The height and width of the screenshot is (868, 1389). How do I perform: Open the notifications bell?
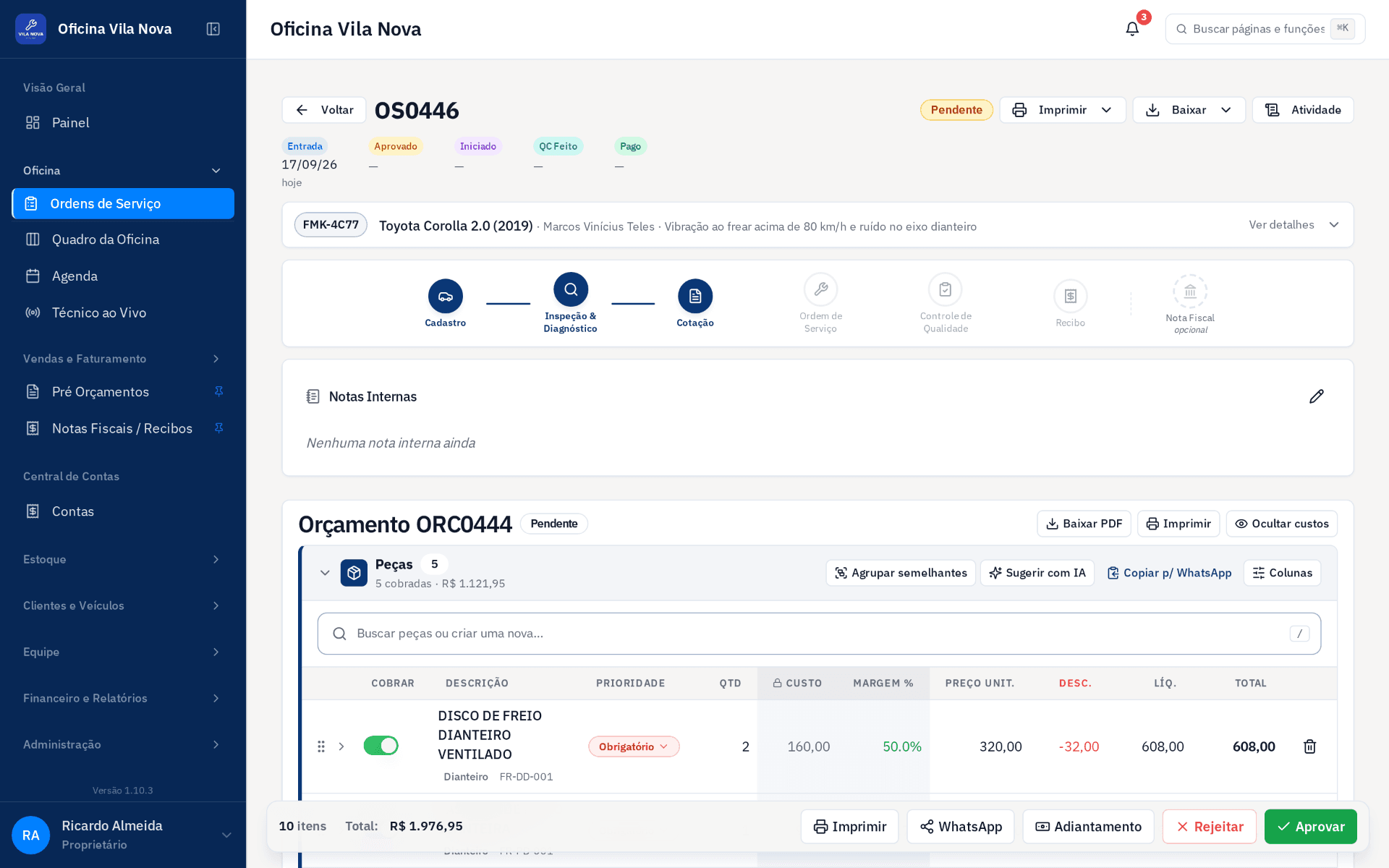click(x=1132, y=29)
